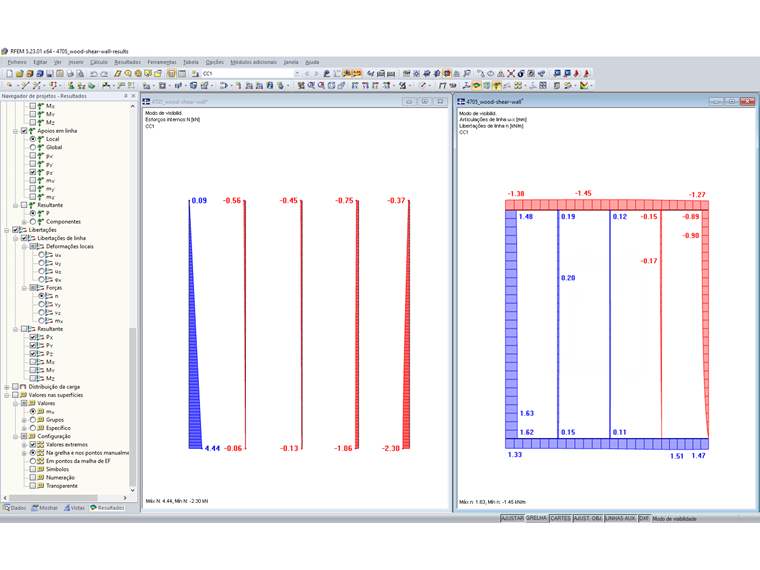Viewport: 760px width, 570px height.
Task: Toggle LINHAS AUX status bar button
Action: click(620, 518)
